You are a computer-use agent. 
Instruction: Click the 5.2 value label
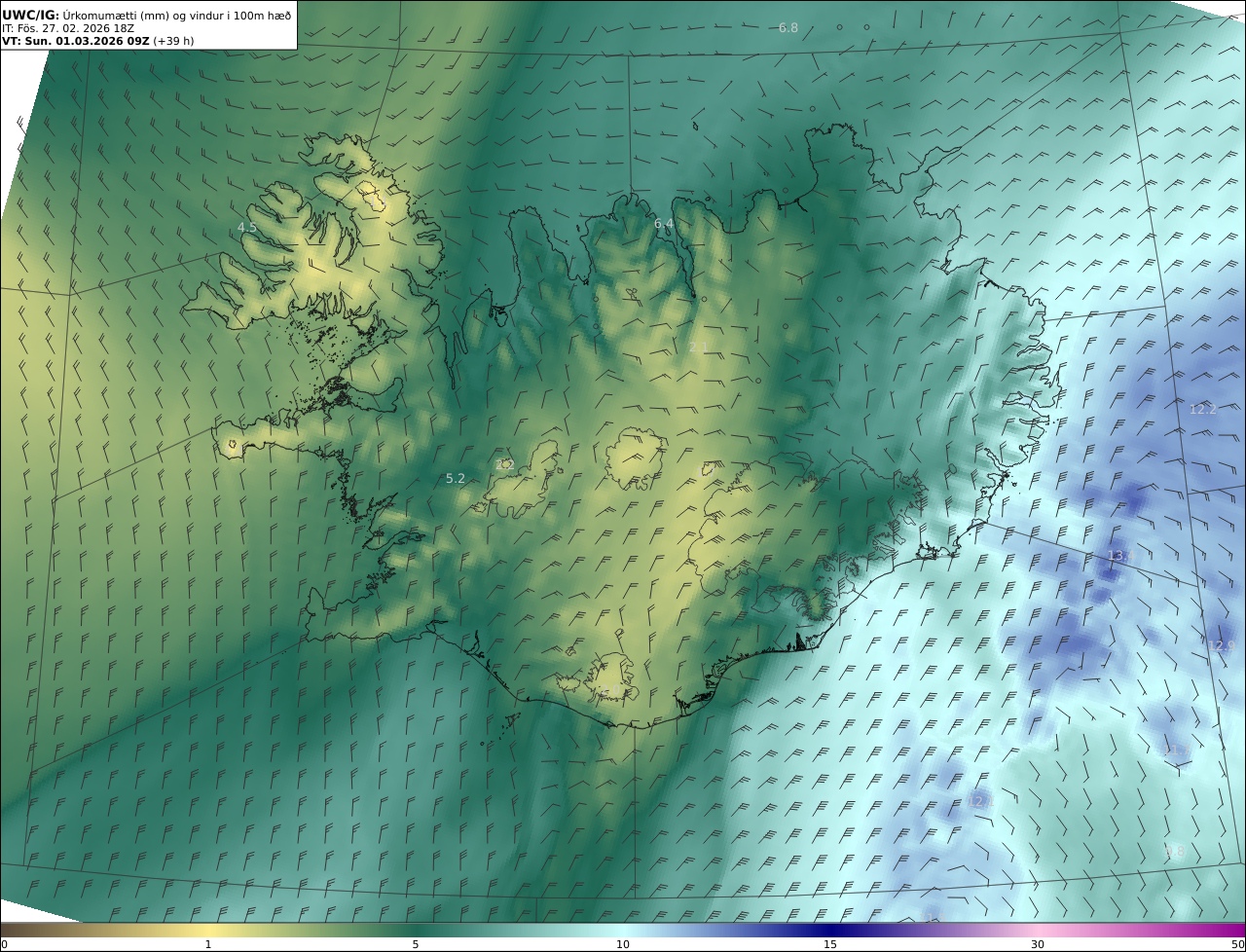[456, 478]
